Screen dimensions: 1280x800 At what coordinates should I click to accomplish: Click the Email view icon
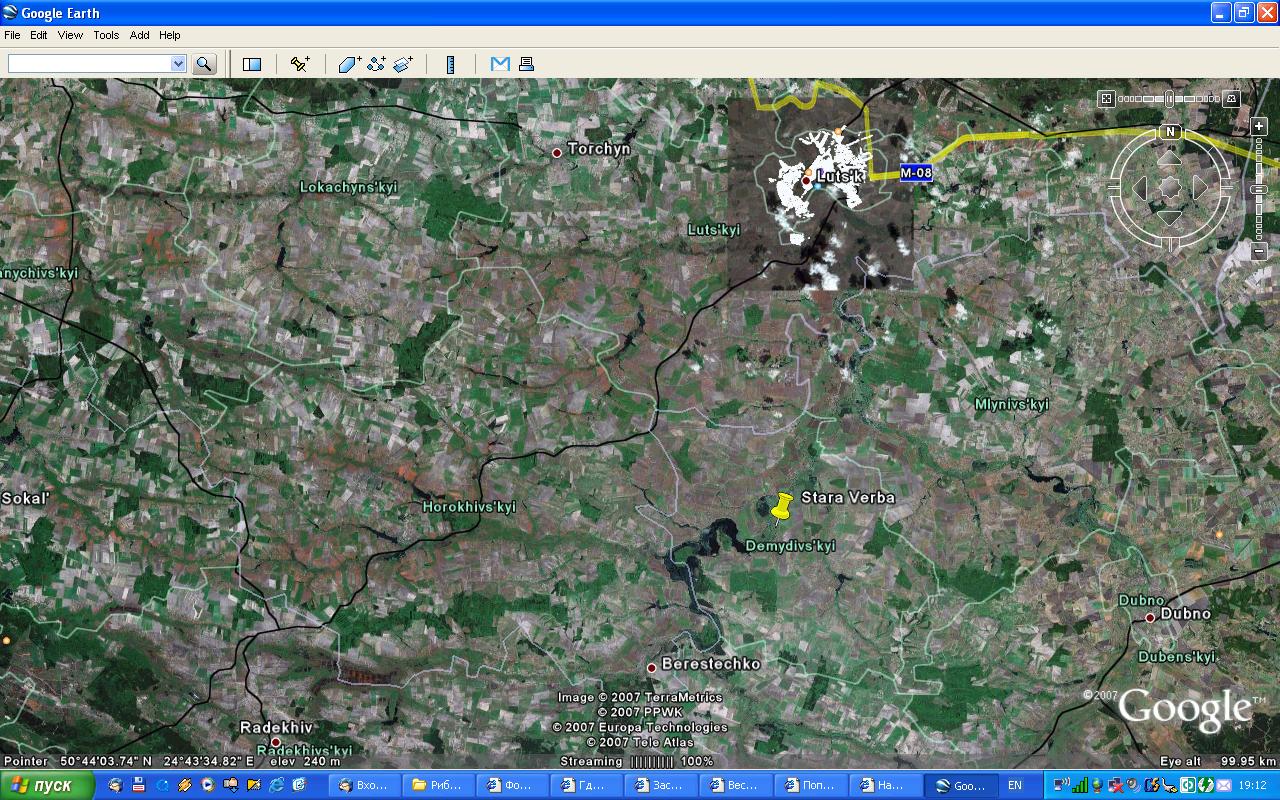tap(500, 64)
